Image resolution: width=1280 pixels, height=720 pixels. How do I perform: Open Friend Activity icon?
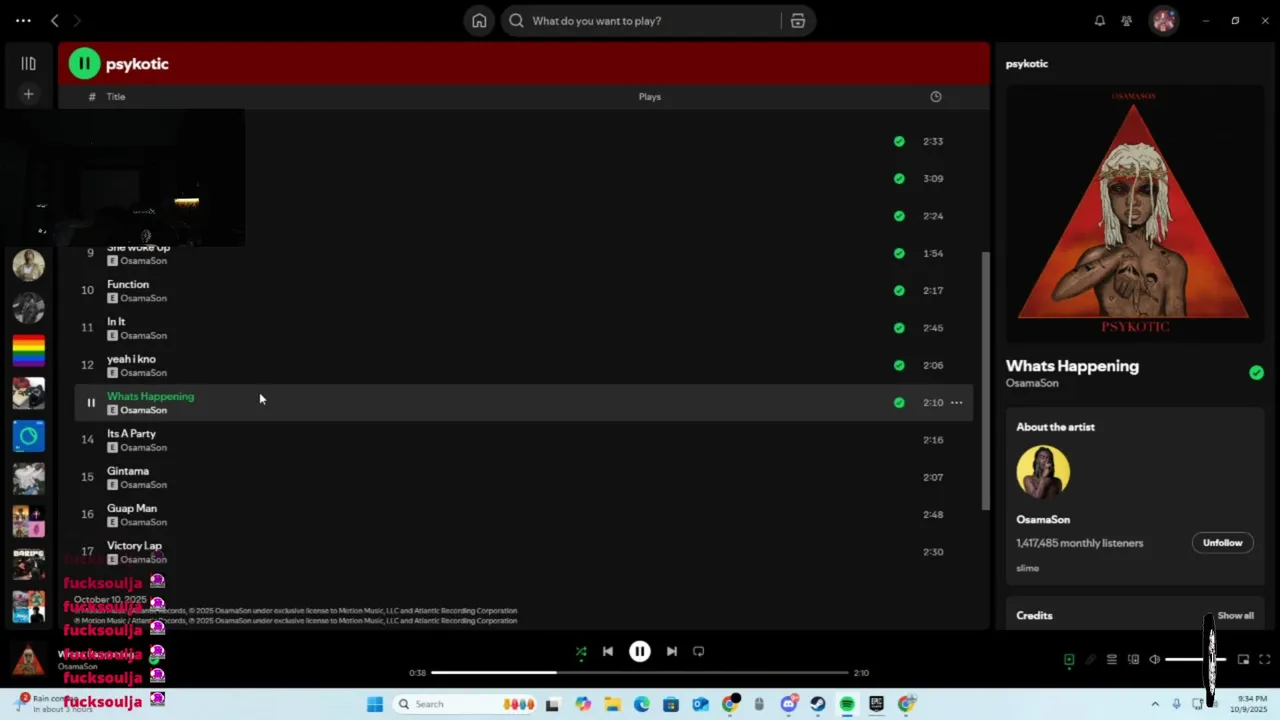[x=1127, y=21]
